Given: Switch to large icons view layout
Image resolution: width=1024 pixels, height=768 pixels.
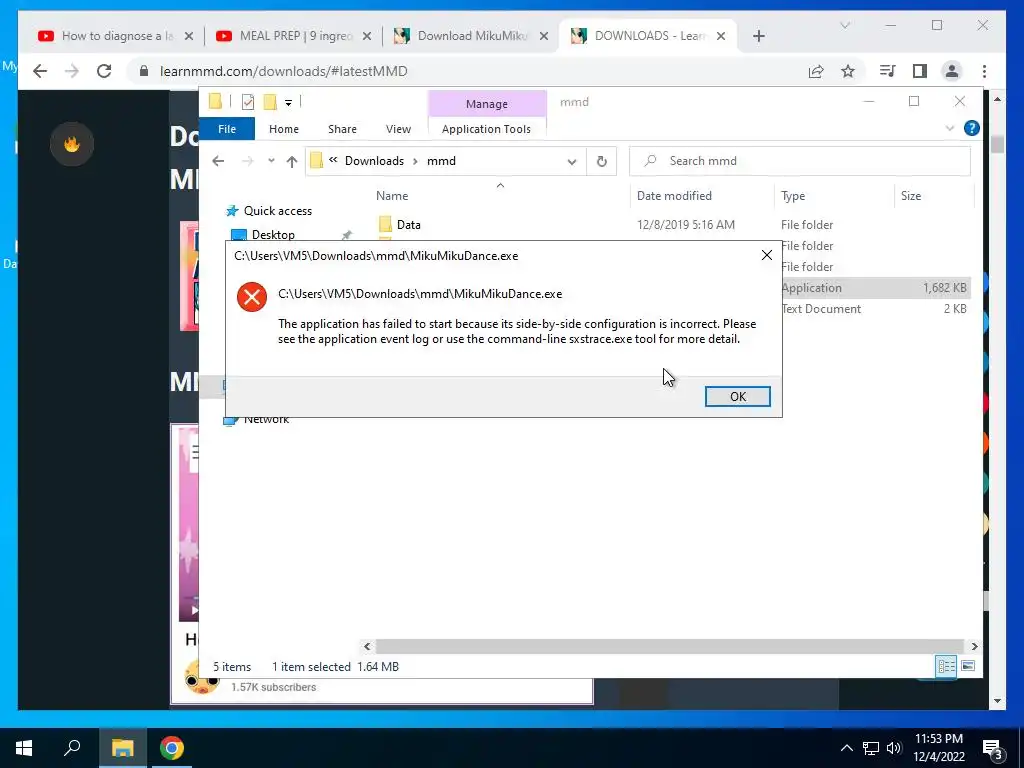Looking at the screenshot, I should click(x=968, y=666).
